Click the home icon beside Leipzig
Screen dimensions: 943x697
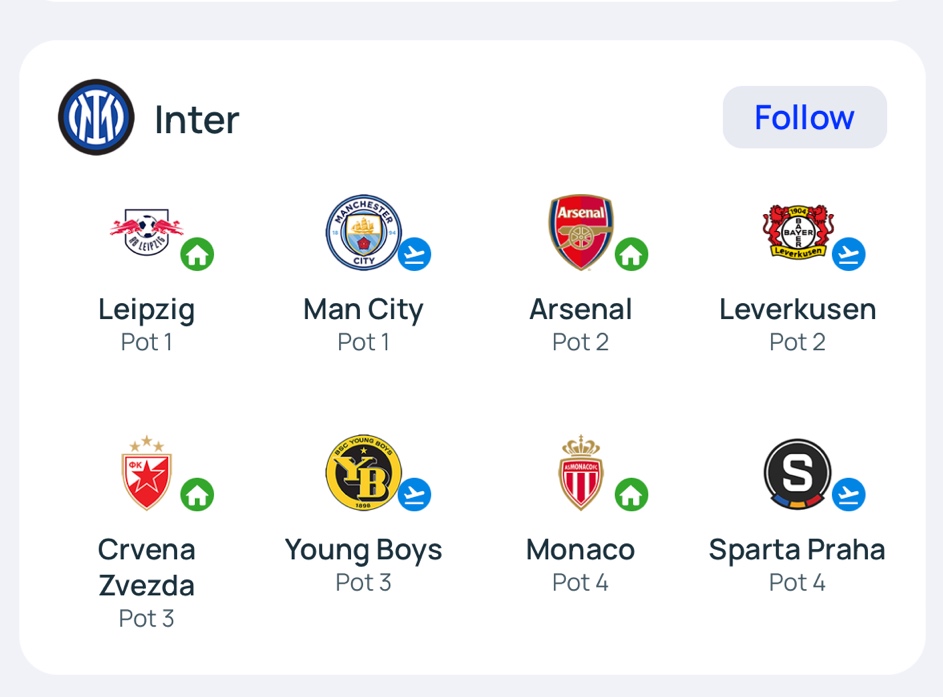[x=197, y=254]
